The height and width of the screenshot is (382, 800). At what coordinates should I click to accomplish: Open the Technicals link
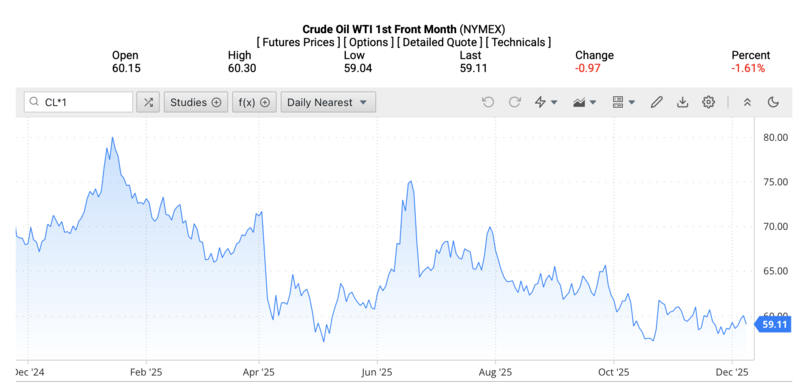click(518, 42)
